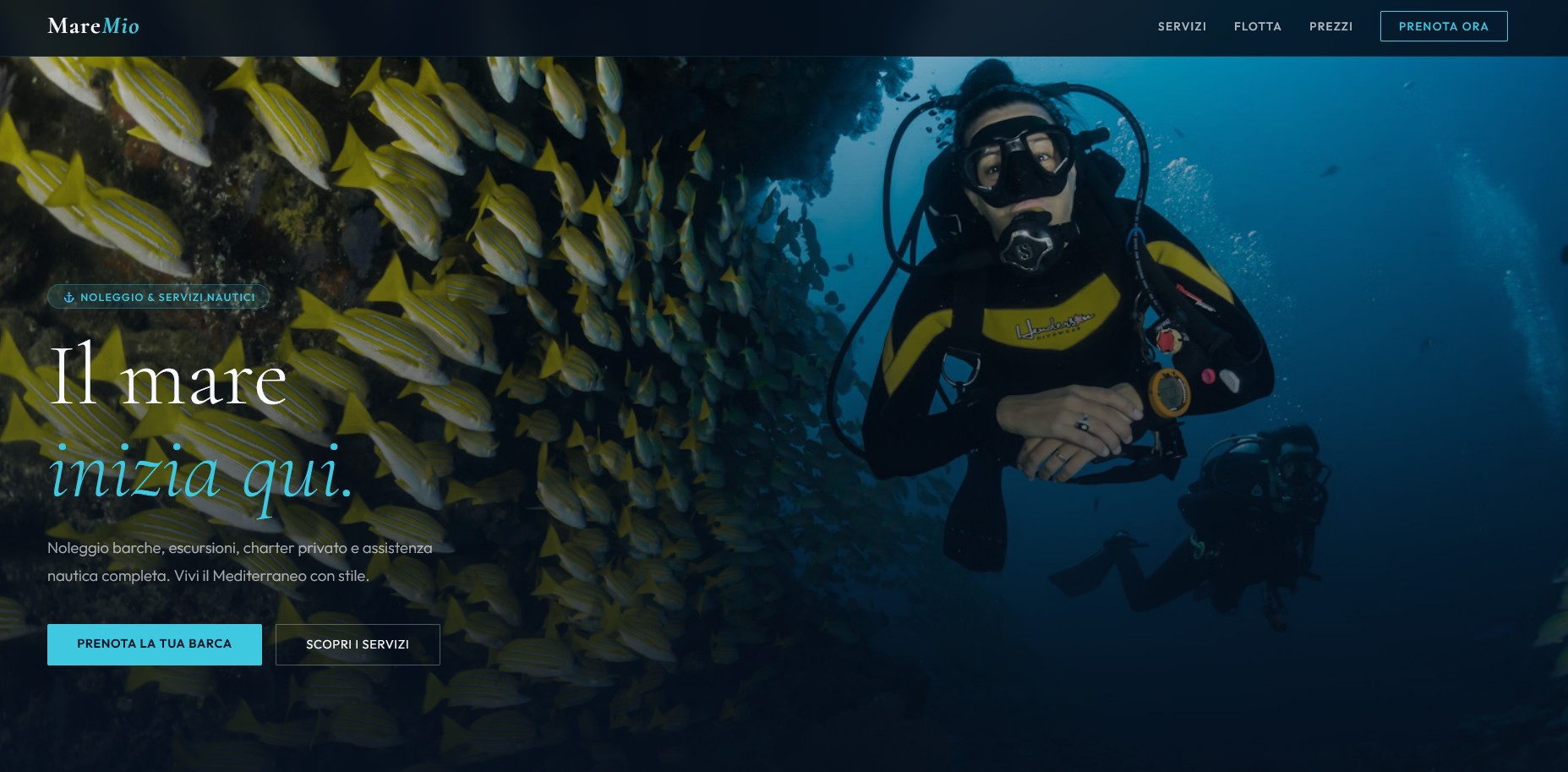
Task: Click the yellow-rimmed gauge on diver's wrist
Action: coord(1169,392)
